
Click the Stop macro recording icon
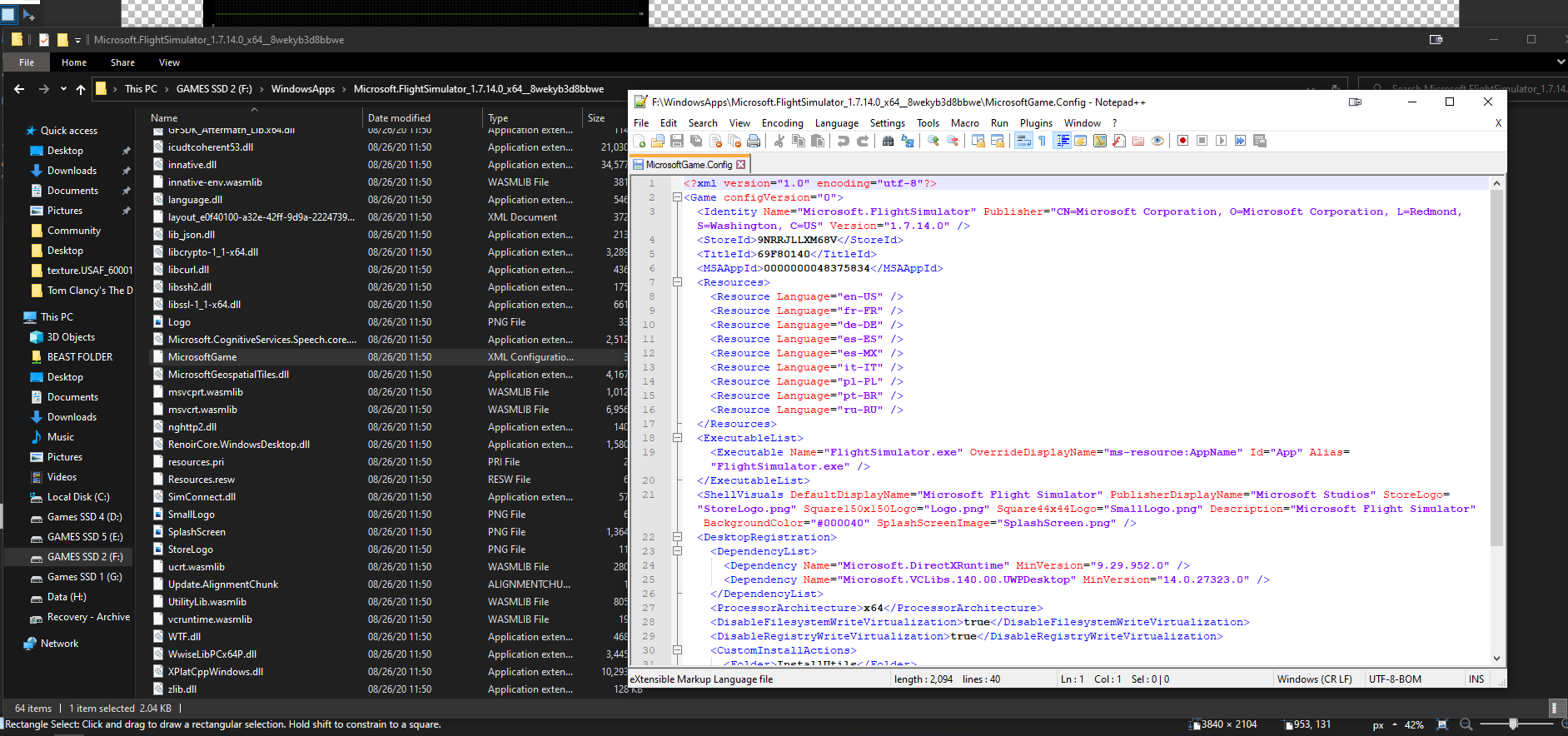(1201, 141)
